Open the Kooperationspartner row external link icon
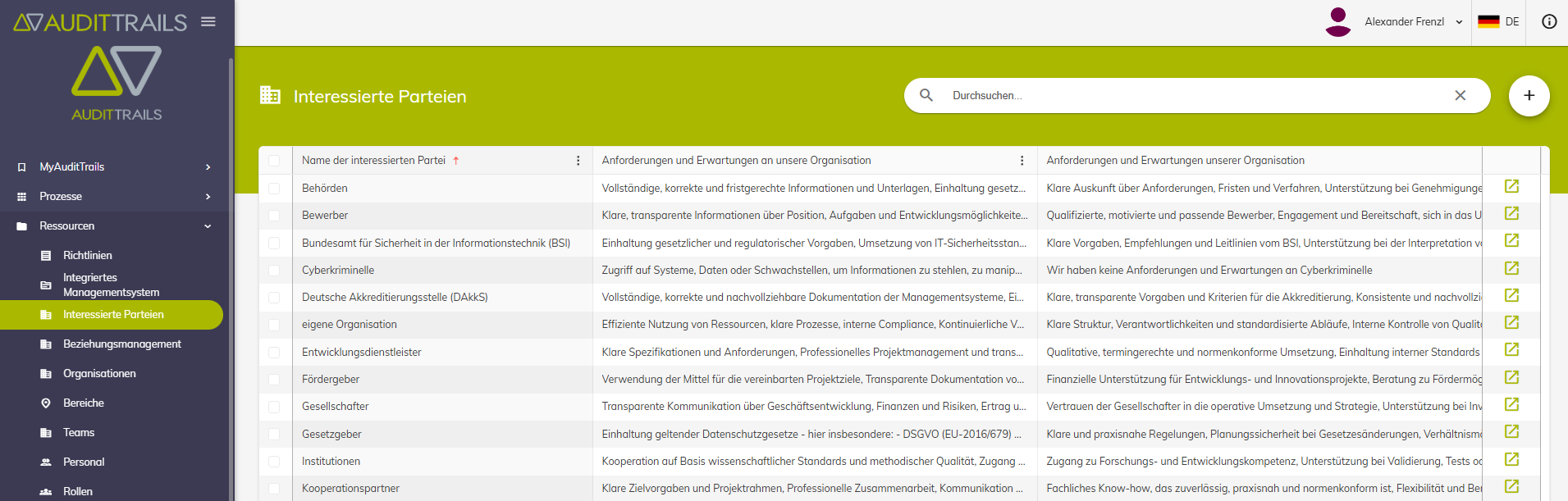 [x=1511, y=487]
